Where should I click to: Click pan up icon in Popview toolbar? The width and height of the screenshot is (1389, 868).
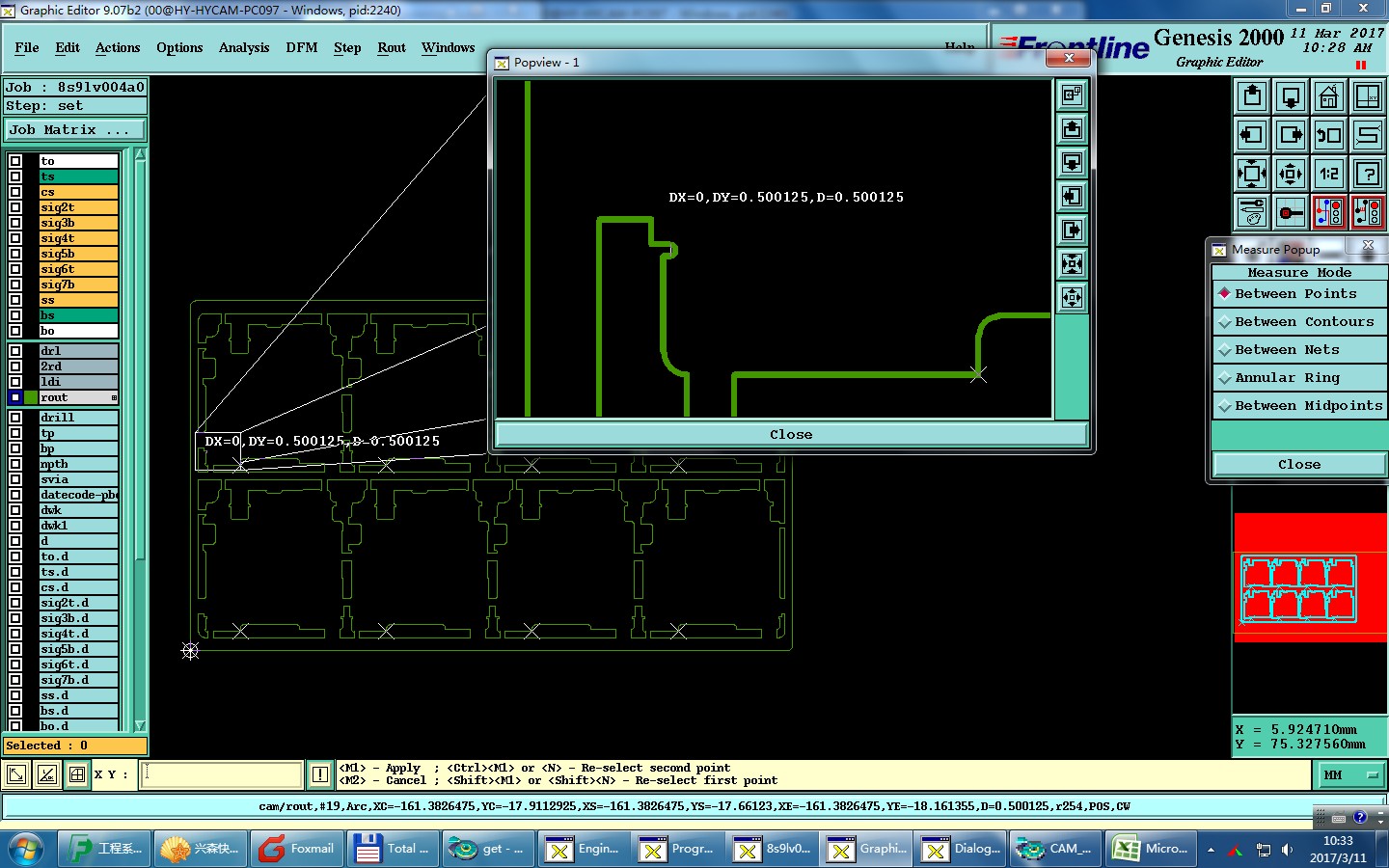[1072, 129]
